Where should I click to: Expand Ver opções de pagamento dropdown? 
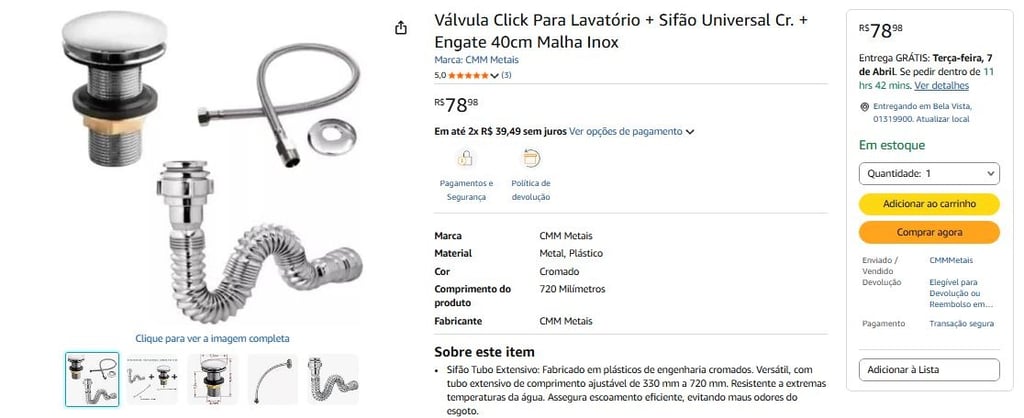[x=632, y=131]
